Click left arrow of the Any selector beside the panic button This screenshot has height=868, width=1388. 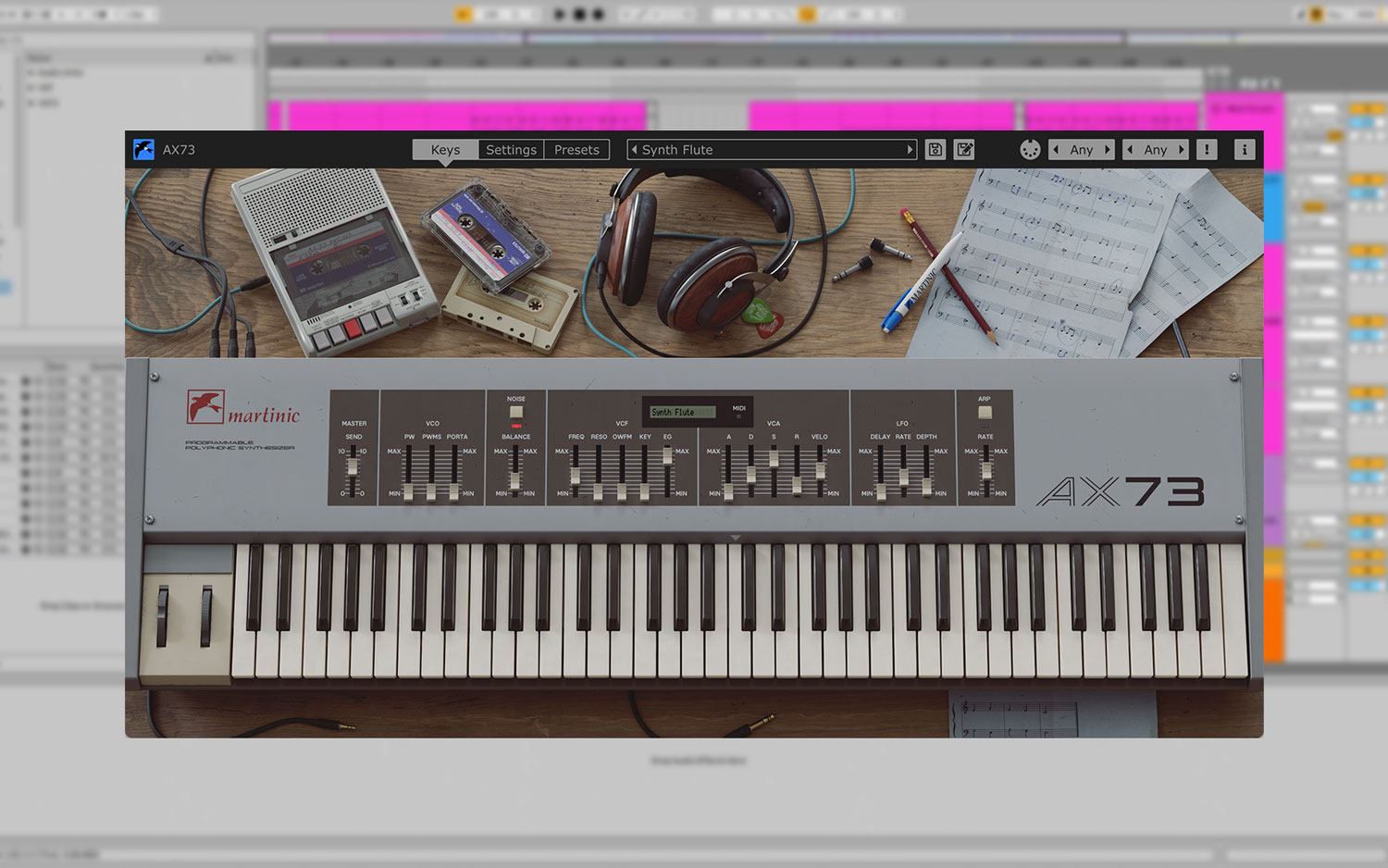1130,149
